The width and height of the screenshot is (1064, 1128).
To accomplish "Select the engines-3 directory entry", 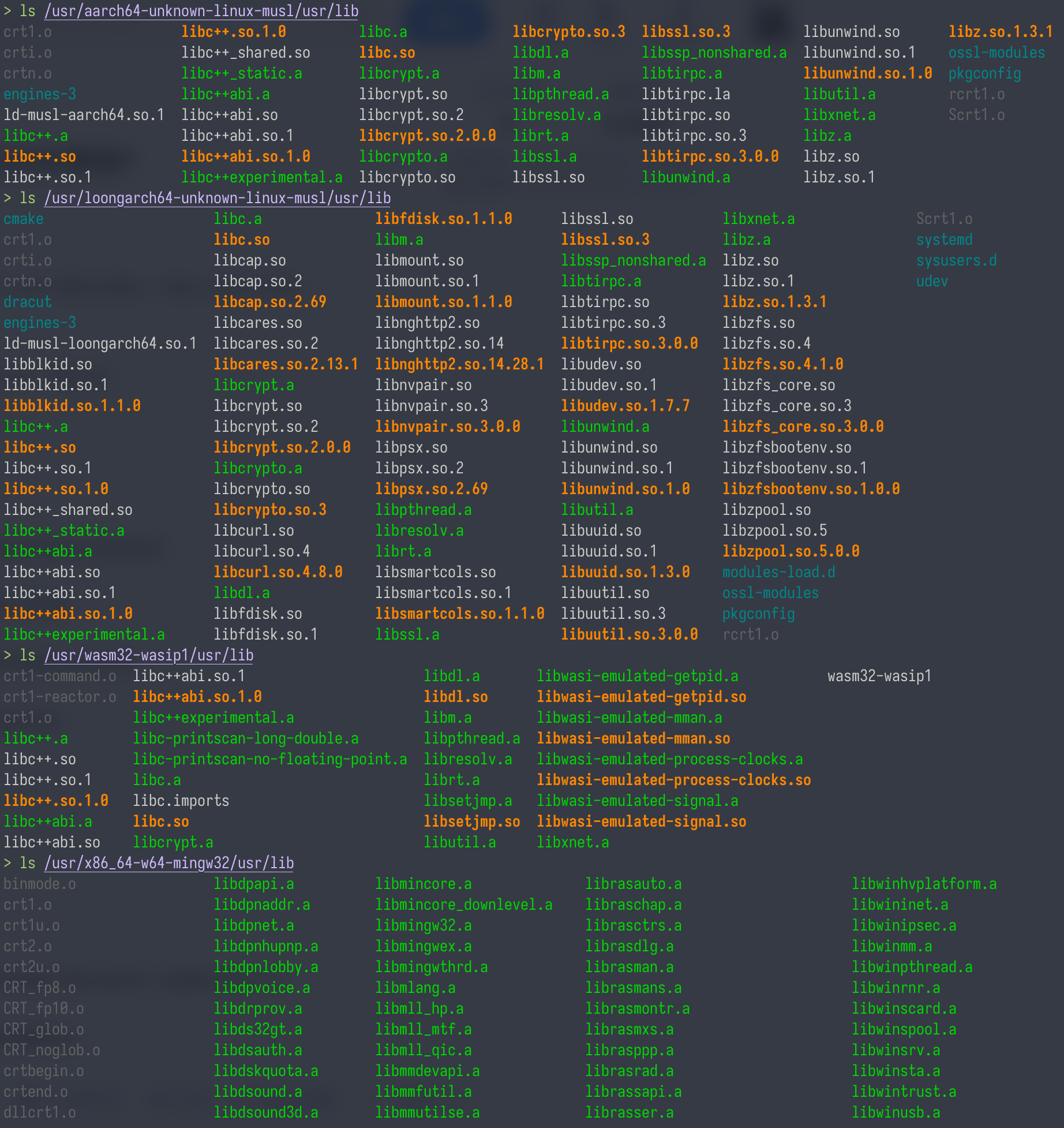I will pyautogui.click(x=39, y=94).
